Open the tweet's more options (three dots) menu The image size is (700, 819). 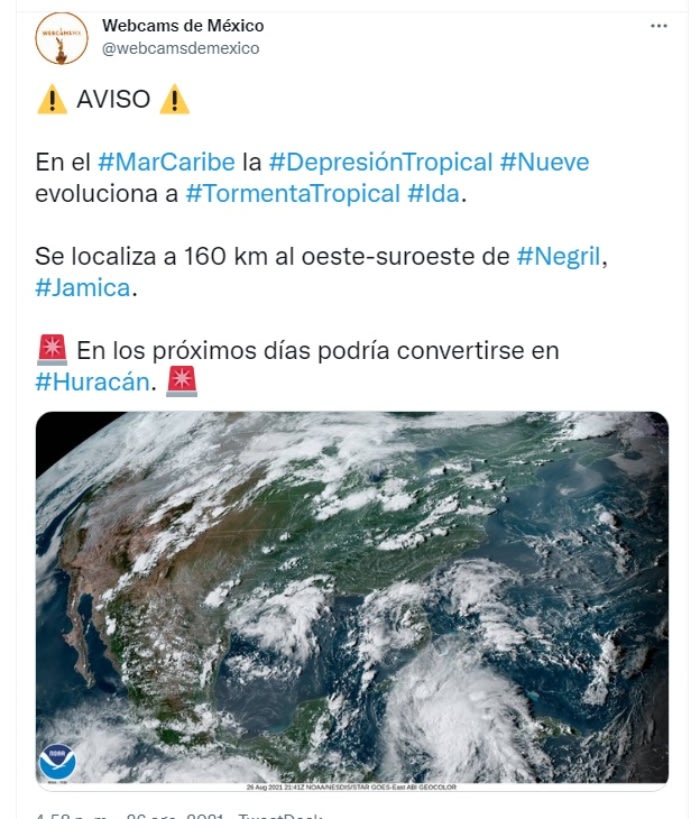[x=658, y=26]
